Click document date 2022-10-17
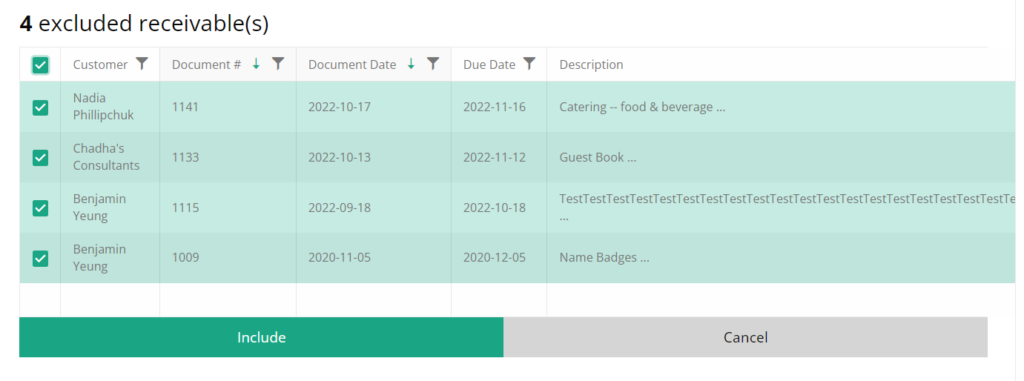This screenshot has width=1024, height=381. [x=340, y=107]
